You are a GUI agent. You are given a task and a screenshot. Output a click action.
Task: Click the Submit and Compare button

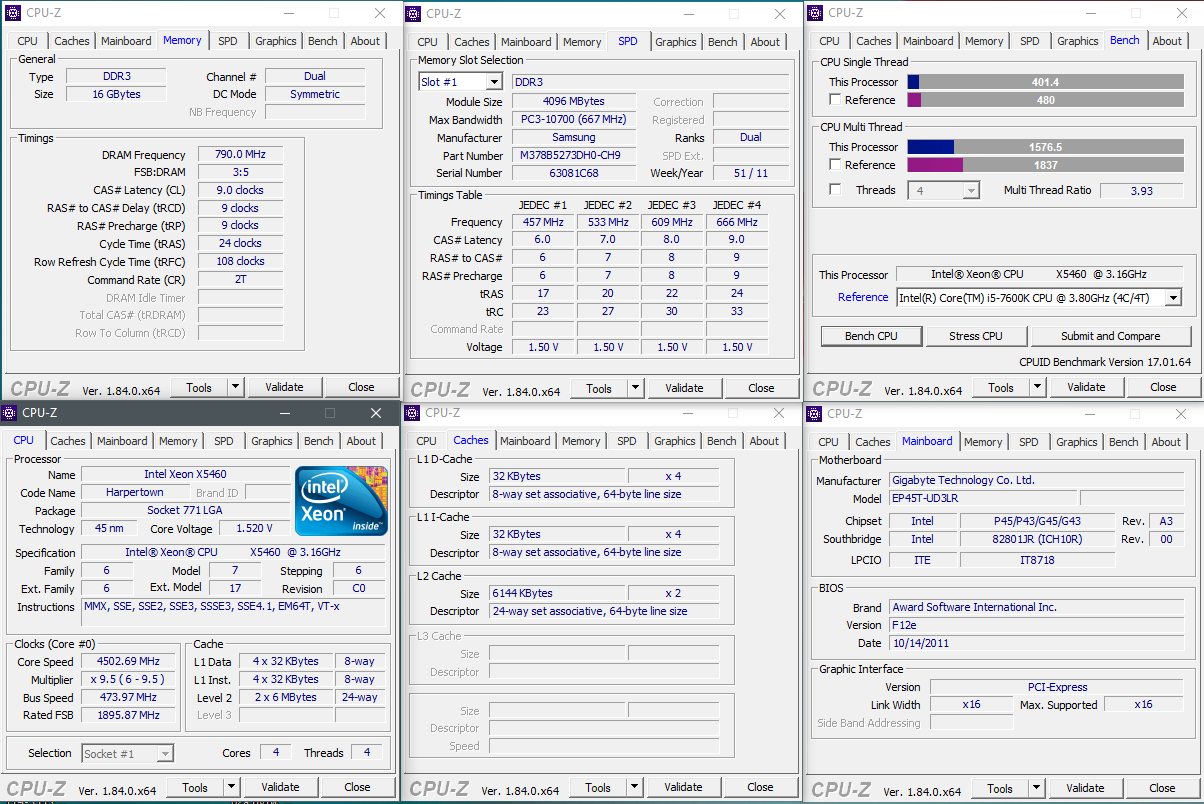coord(1111,336)
